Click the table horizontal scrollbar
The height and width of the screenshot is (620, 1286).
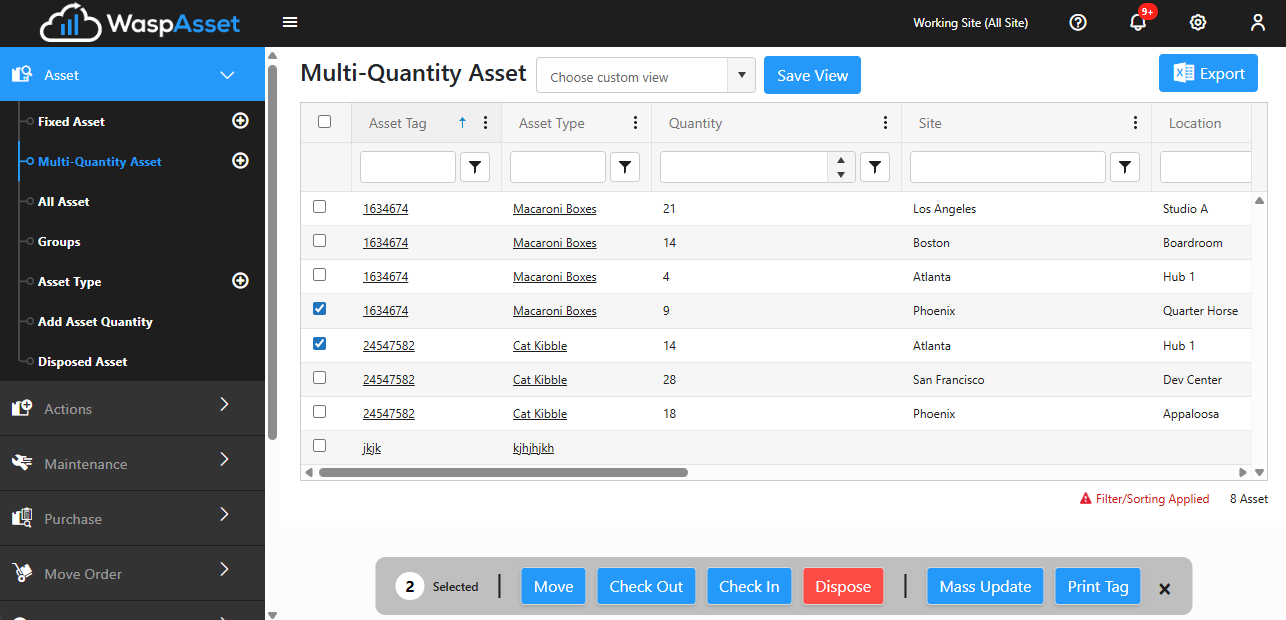pos(503,472)
